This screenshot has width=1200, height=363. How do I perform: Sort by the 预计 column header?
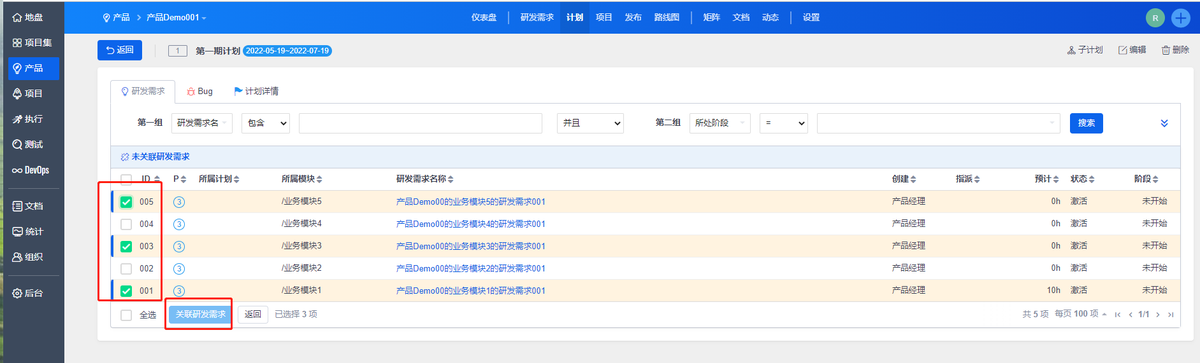coord(1046,179)
